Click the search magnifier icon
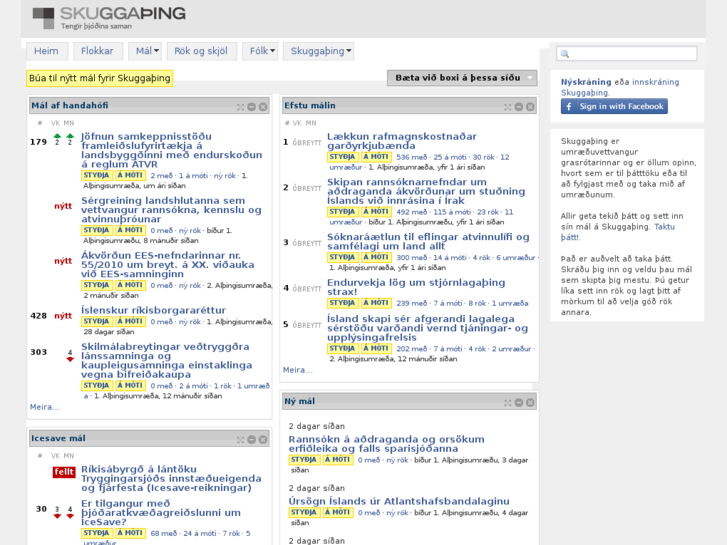The width and height of the screenshot is (727, 545). tap(565, 54)
